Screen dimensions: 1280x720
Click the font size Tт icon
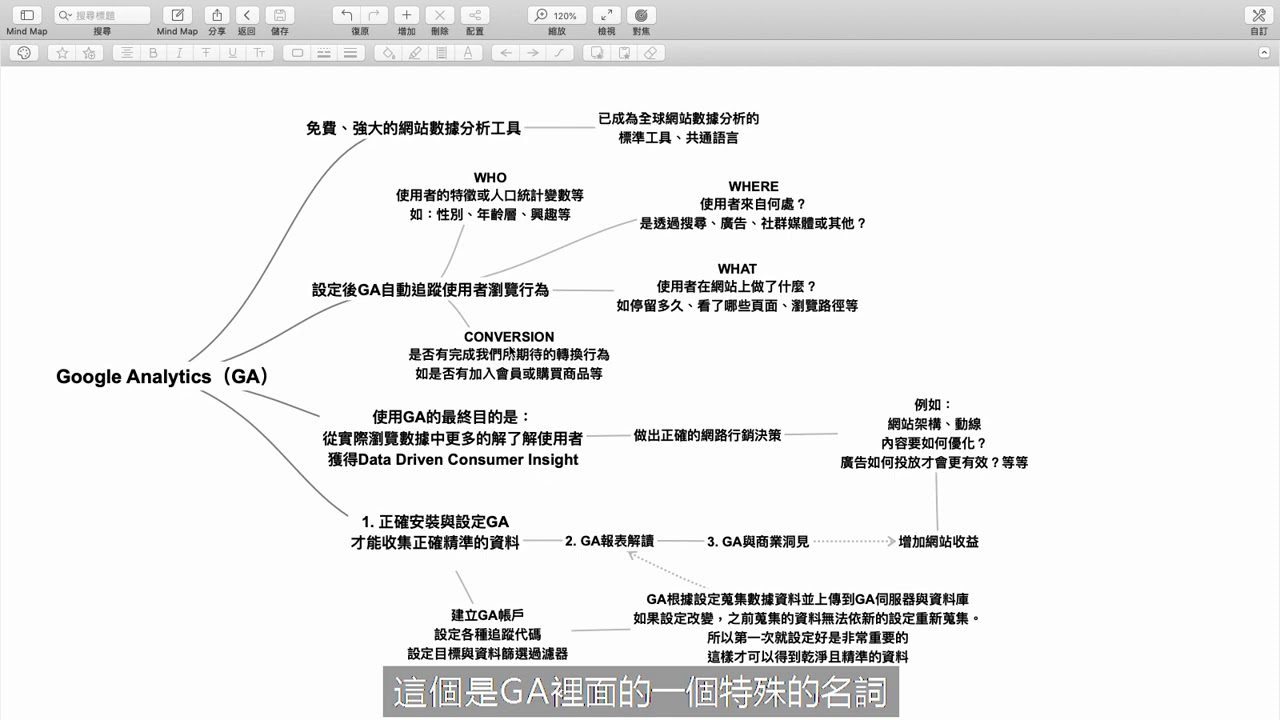259,53
